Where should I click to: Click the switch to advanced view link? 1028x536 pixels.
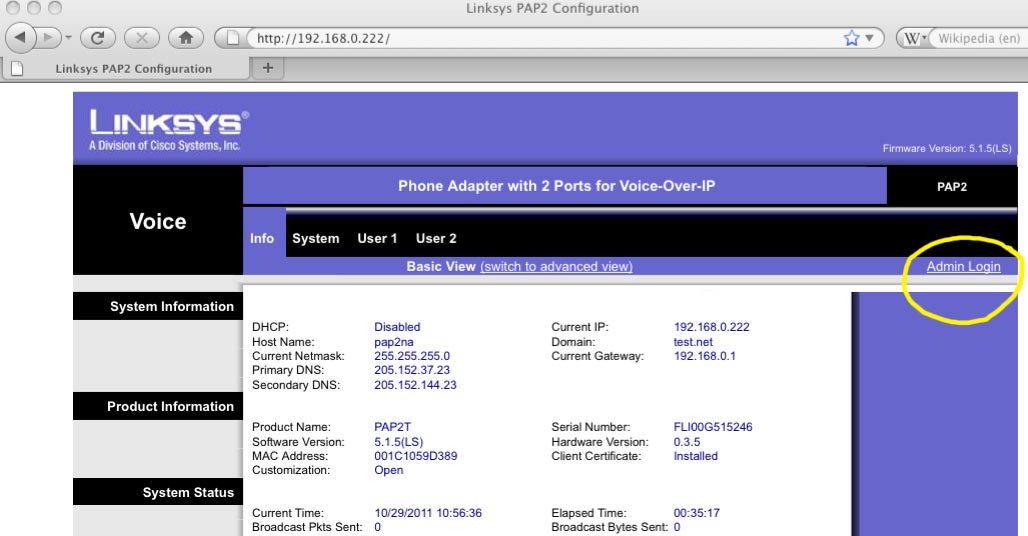[557, 267]
